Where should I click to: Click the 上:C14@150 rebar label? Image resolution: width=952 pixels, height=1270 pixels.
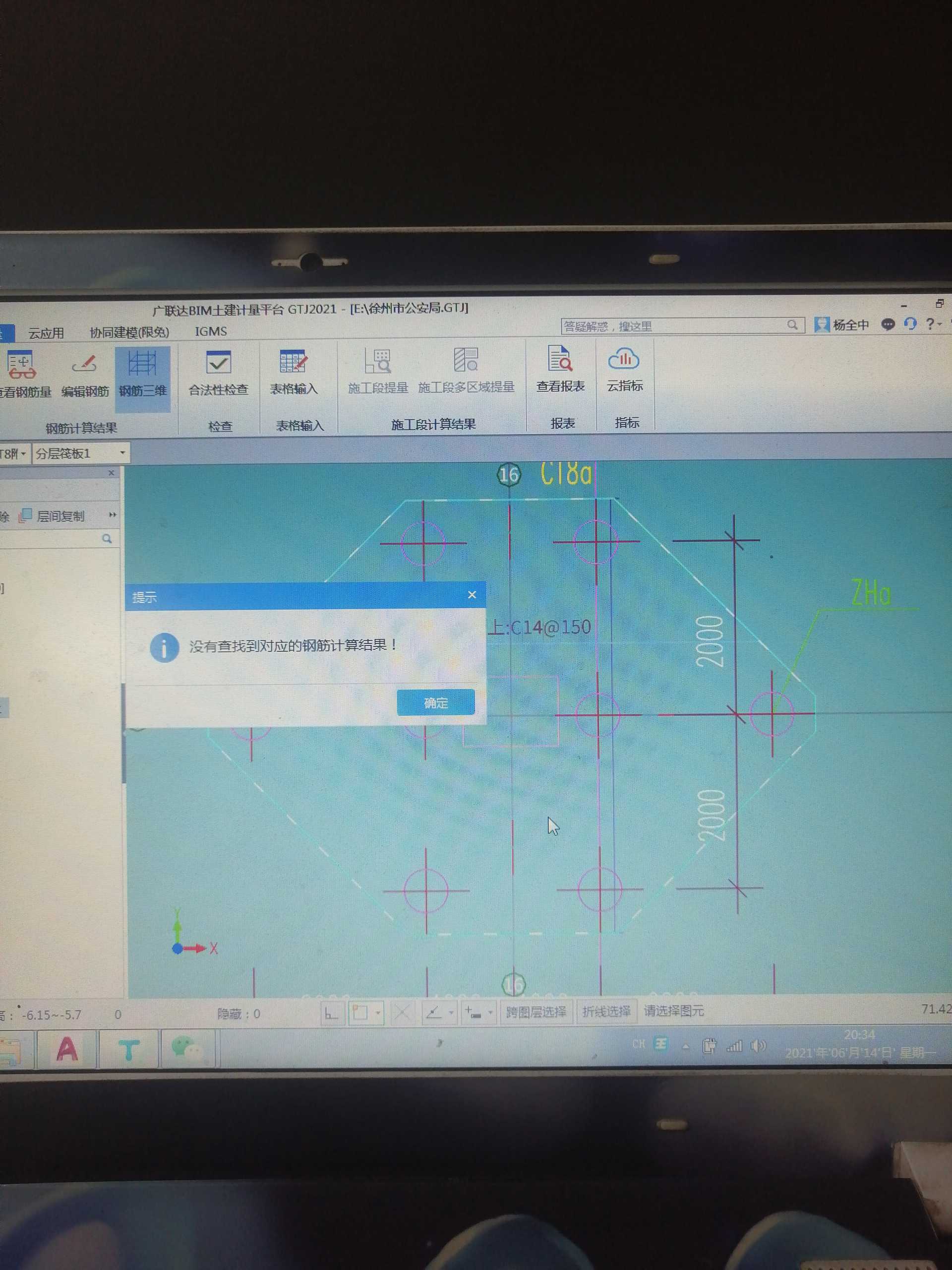538,627
